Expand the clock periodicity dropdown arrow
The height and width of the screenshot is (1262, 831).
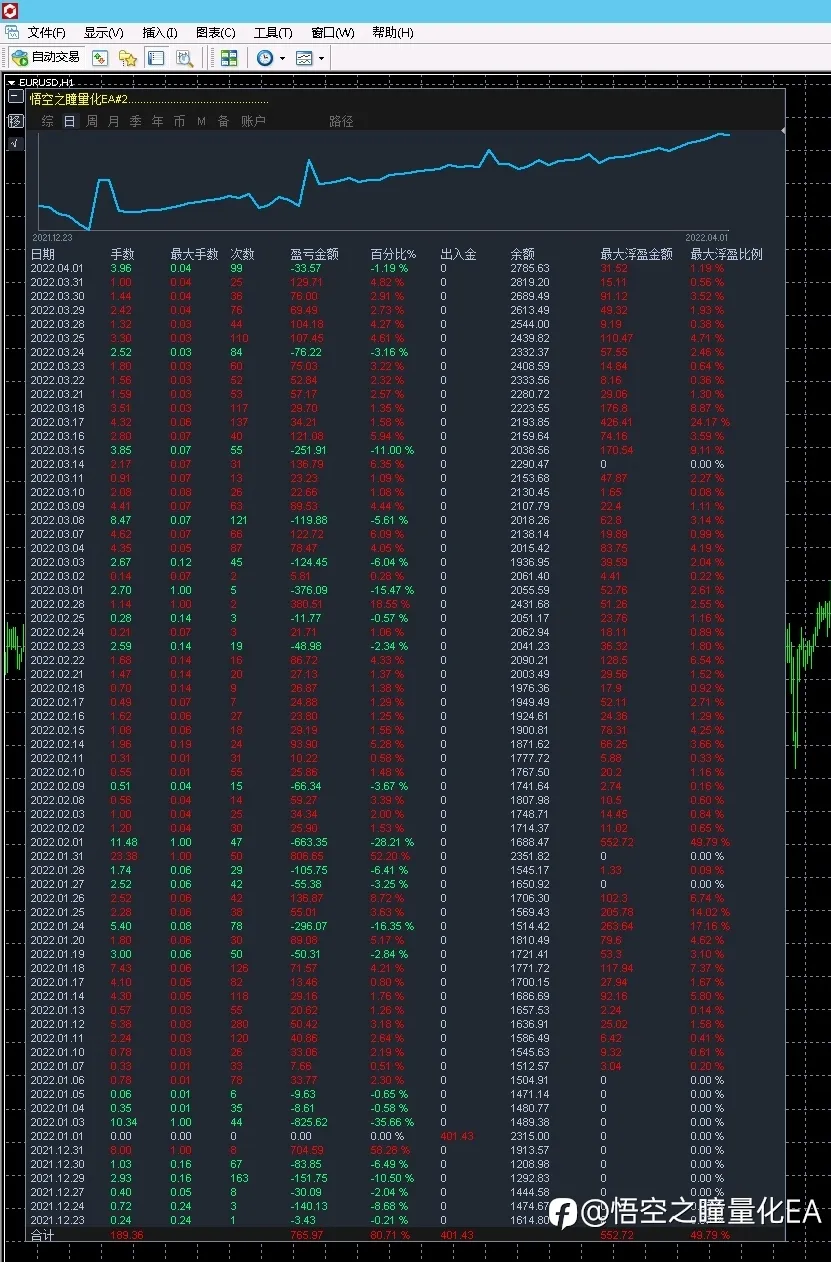(x=282, y=58)
